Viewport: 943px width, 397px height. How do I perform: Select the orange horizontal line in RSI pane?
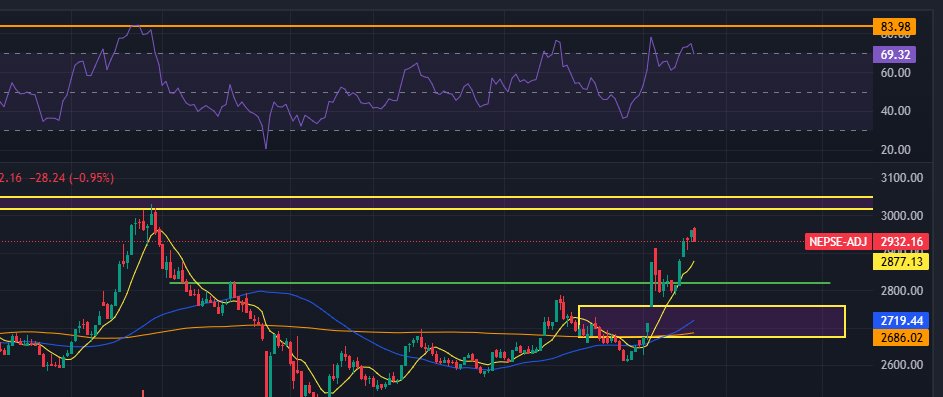tap(436, 26)
